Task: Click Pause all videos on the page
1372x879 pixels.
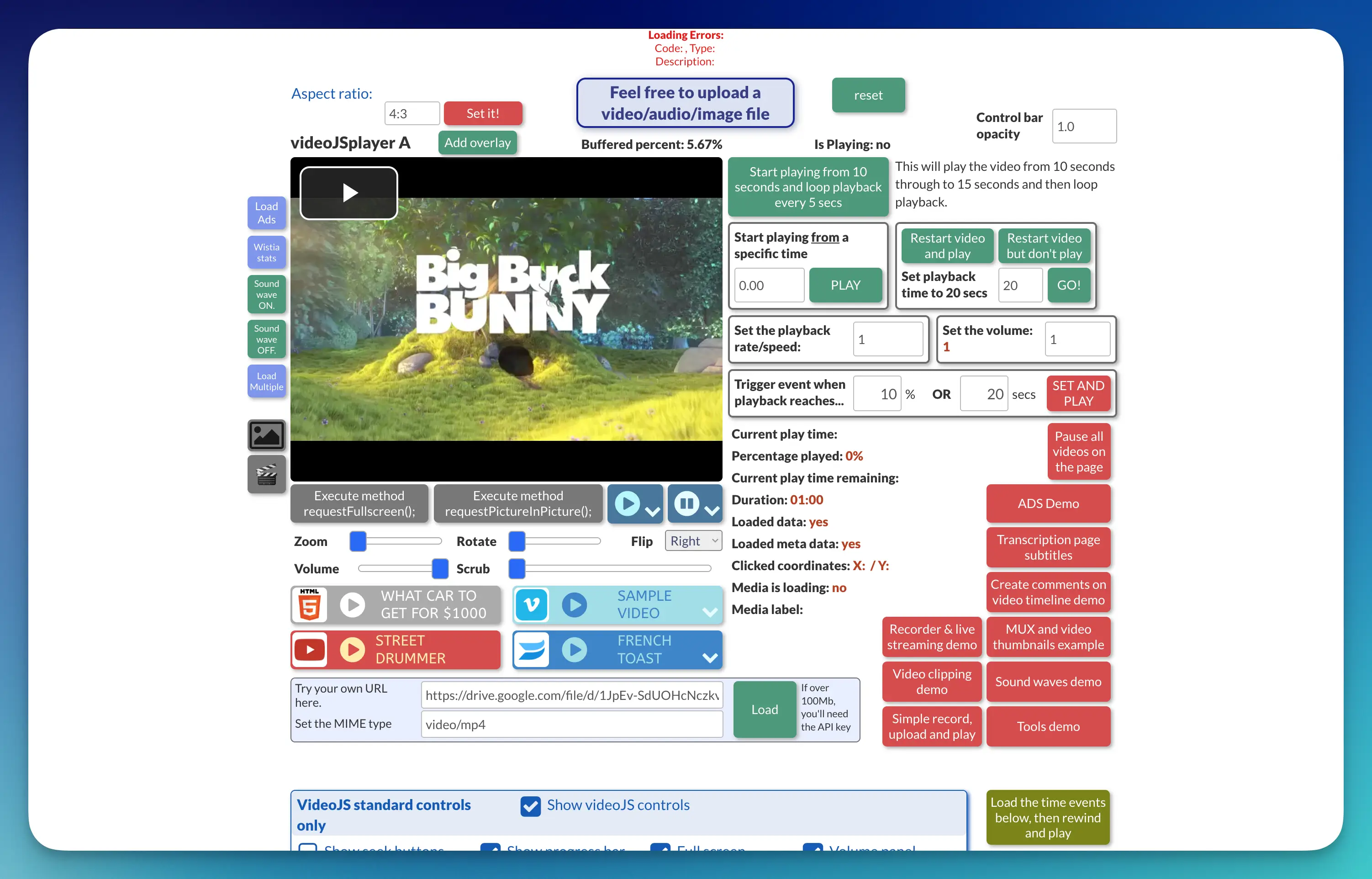Action: click(x=1079, y=451)
